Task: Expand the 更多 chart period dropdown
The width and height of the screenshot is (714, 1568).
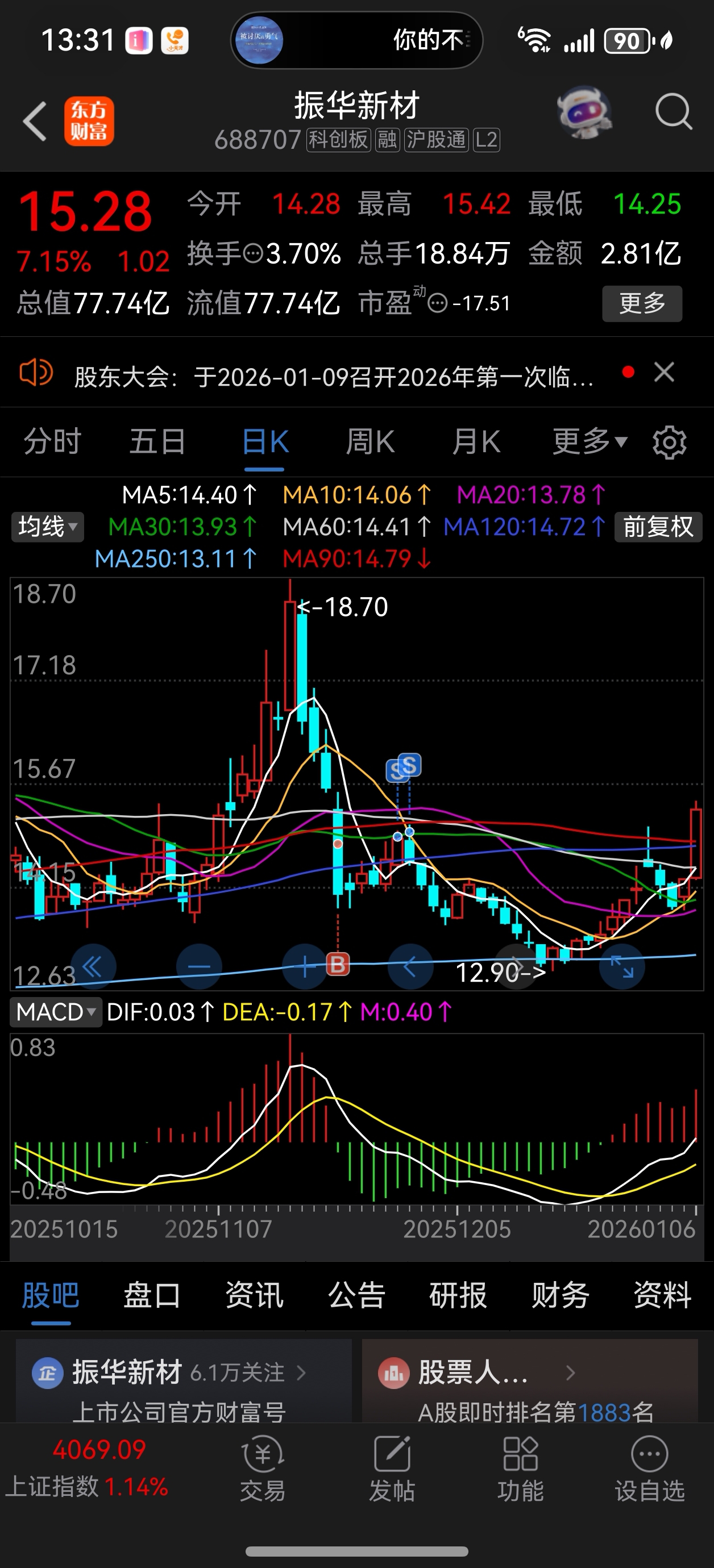Action: [590, 441]
